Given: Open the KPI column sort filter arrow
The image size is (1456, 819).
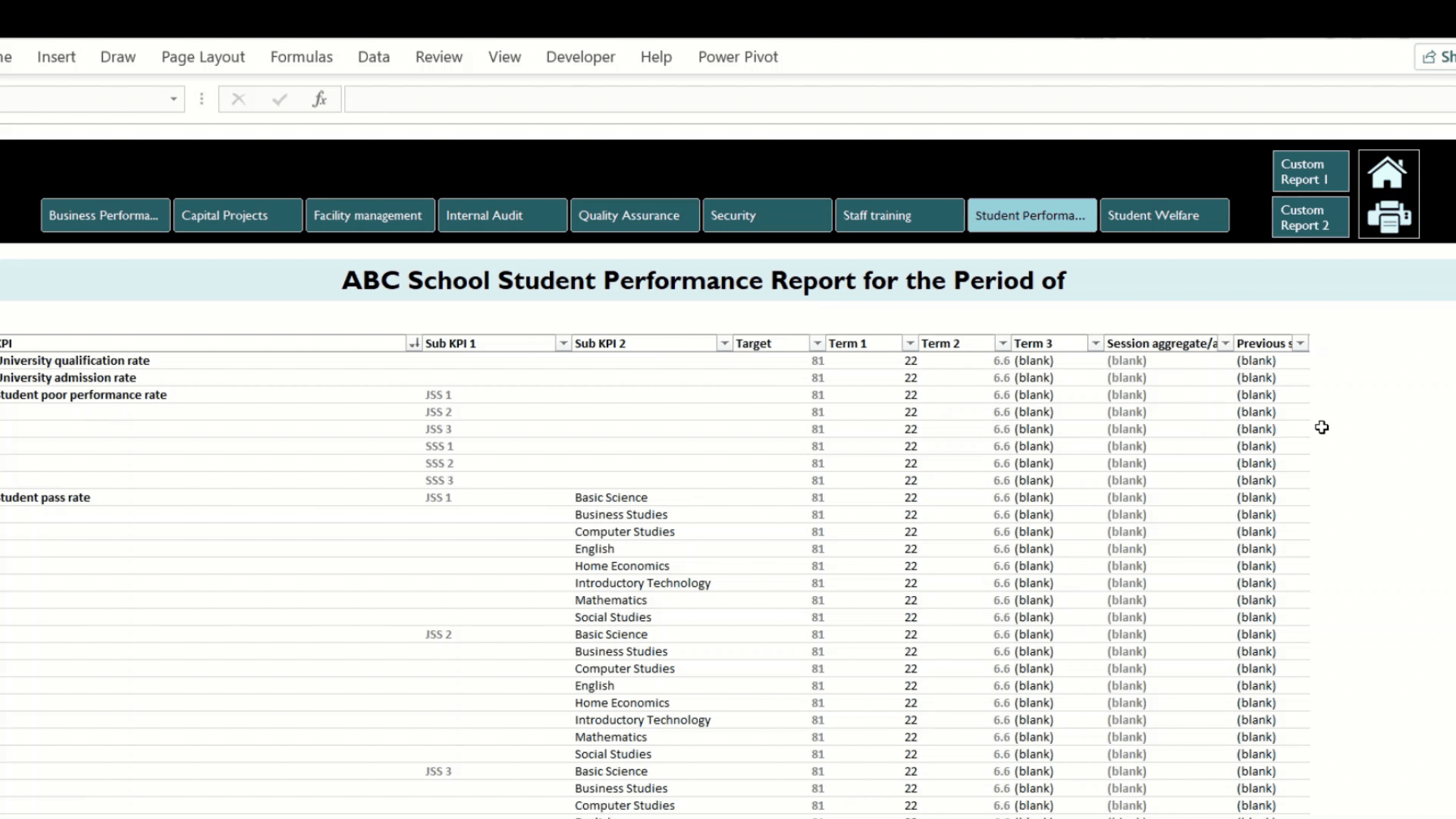Looking at the screenshot, I should [413, 344].
